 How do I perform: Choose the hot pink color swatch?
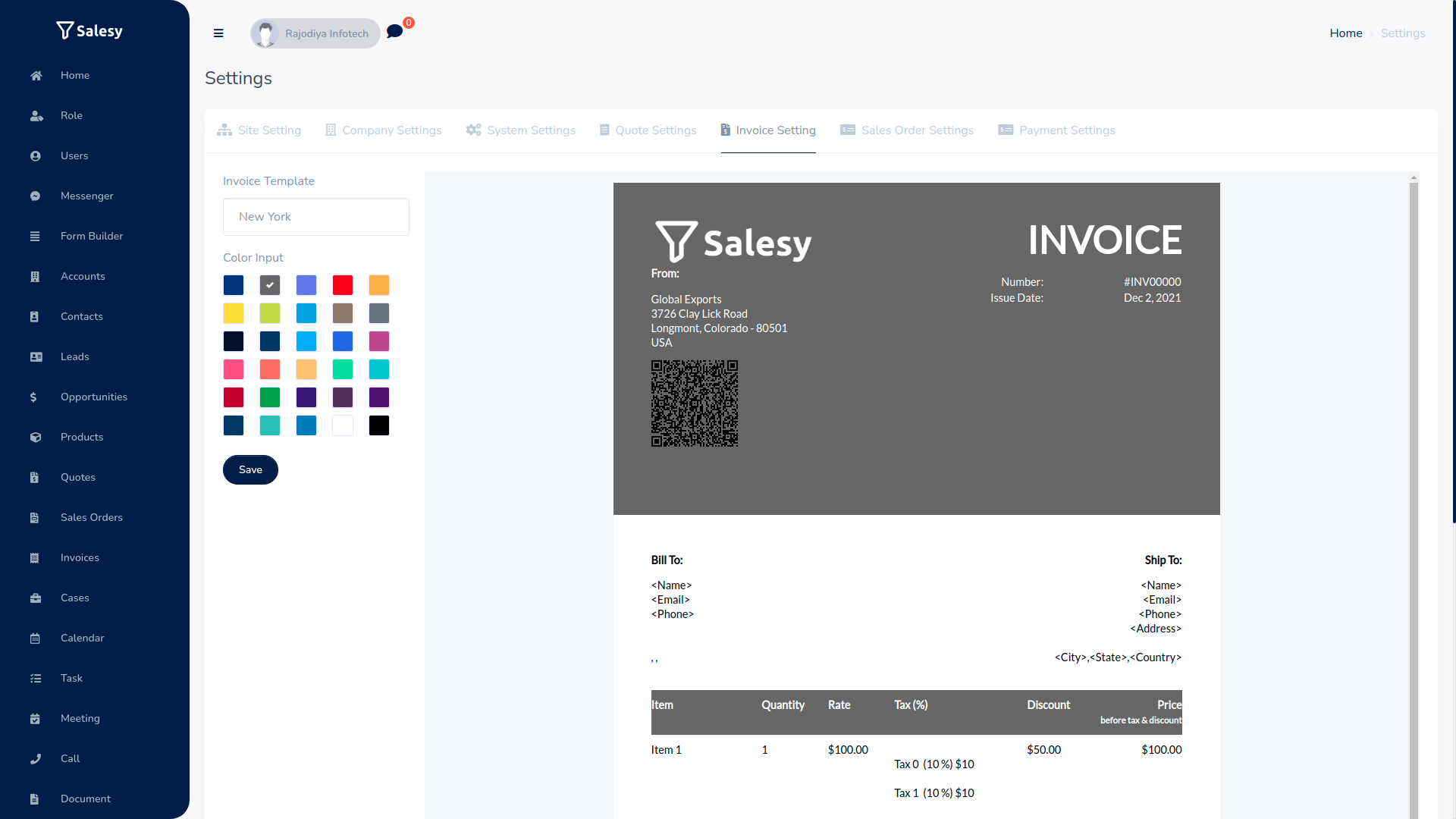pos(234,369)
